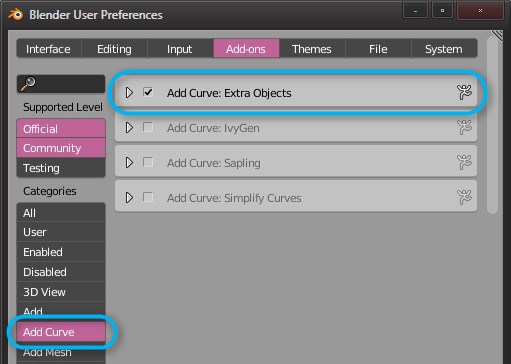Select the User category
Image resolution: width=511 pixels, height=364 pixels.
(61, 232)
